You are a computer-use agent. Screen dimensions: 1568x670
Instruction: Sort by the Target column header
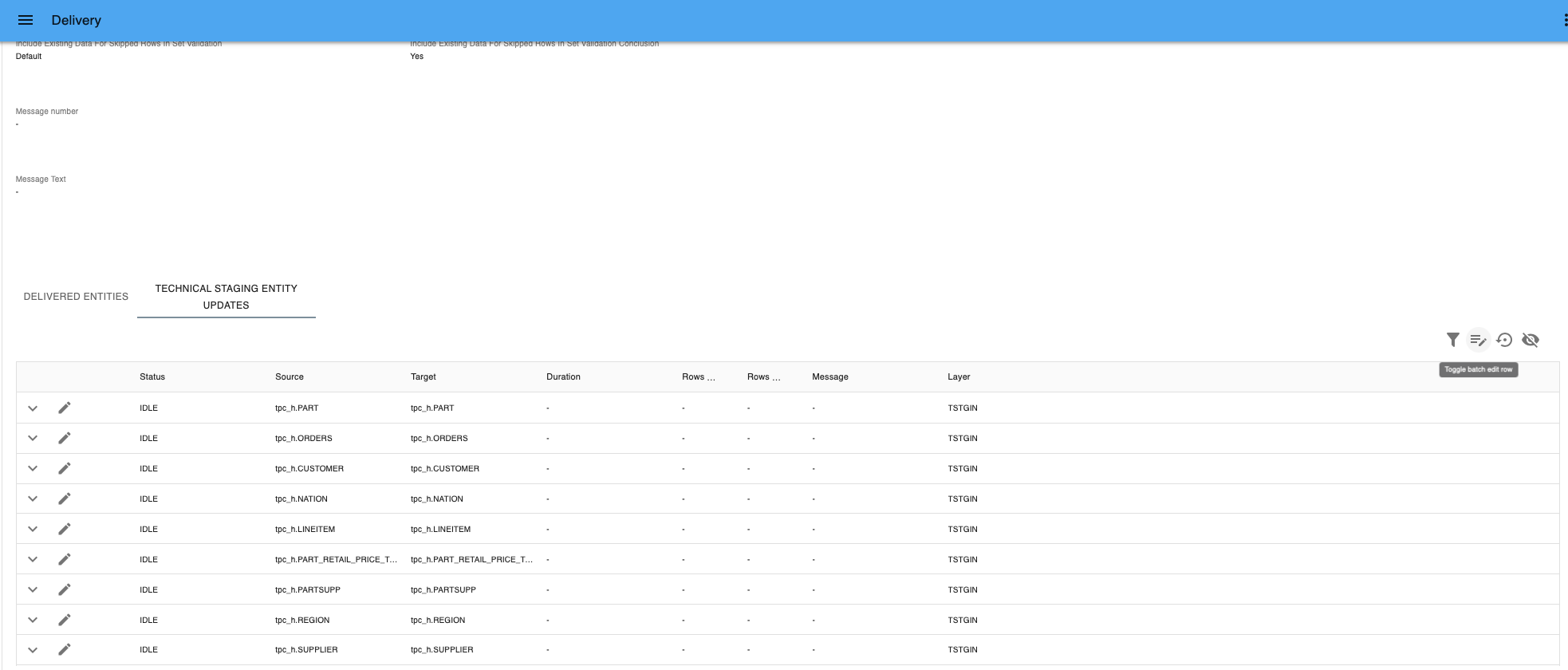424,377
